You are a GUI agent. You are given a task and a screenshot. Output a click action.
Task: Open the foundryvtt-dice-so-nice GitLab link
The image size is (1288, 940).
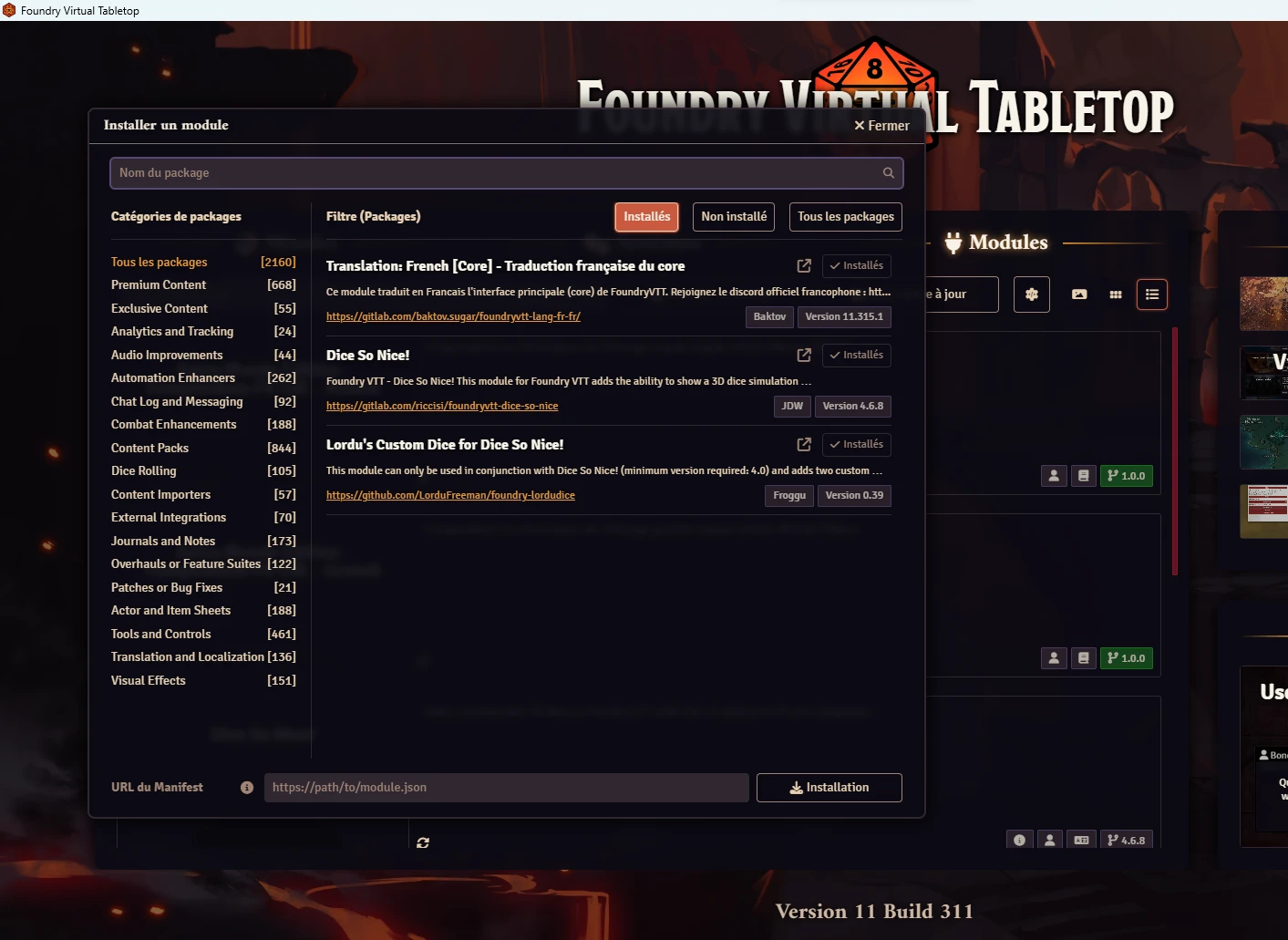pos(442,407)
